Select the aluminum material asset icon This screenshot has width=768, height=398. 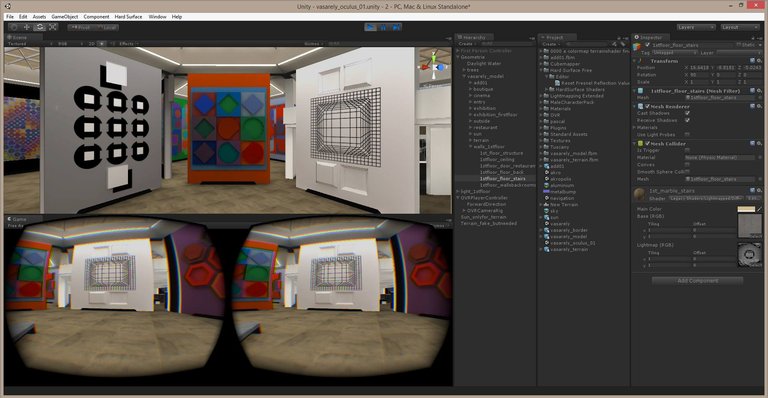coord(546,185)
